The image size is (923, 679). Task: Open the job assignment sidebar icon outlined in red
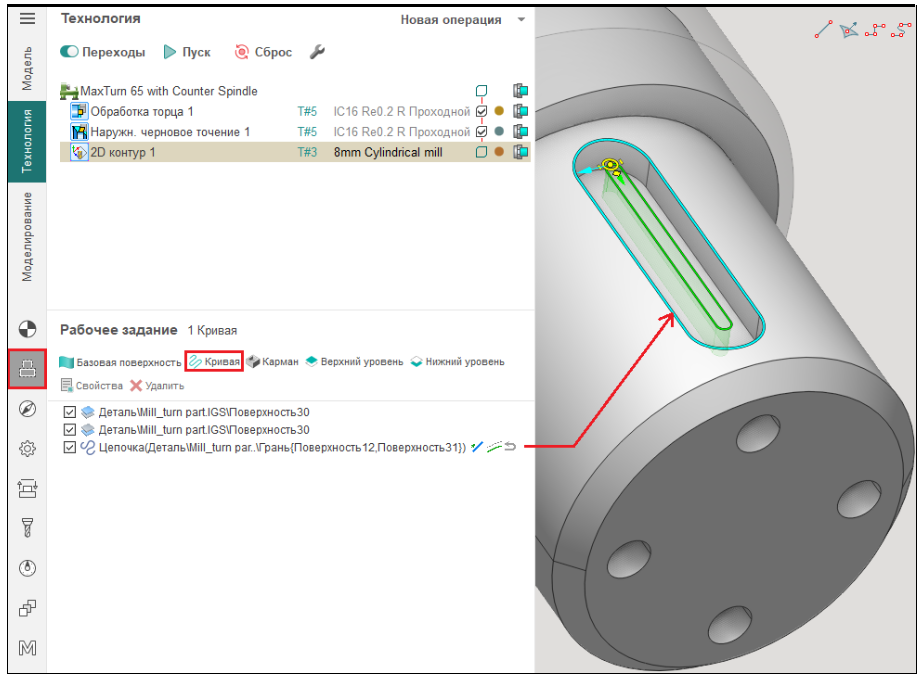[27, 370]
